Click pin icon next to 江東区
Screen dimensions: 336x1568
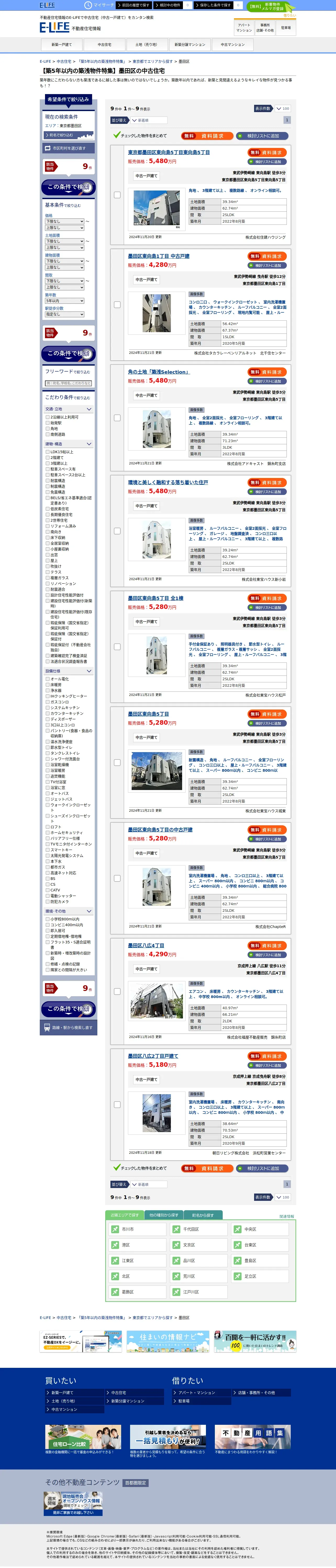click(115, 1261)
